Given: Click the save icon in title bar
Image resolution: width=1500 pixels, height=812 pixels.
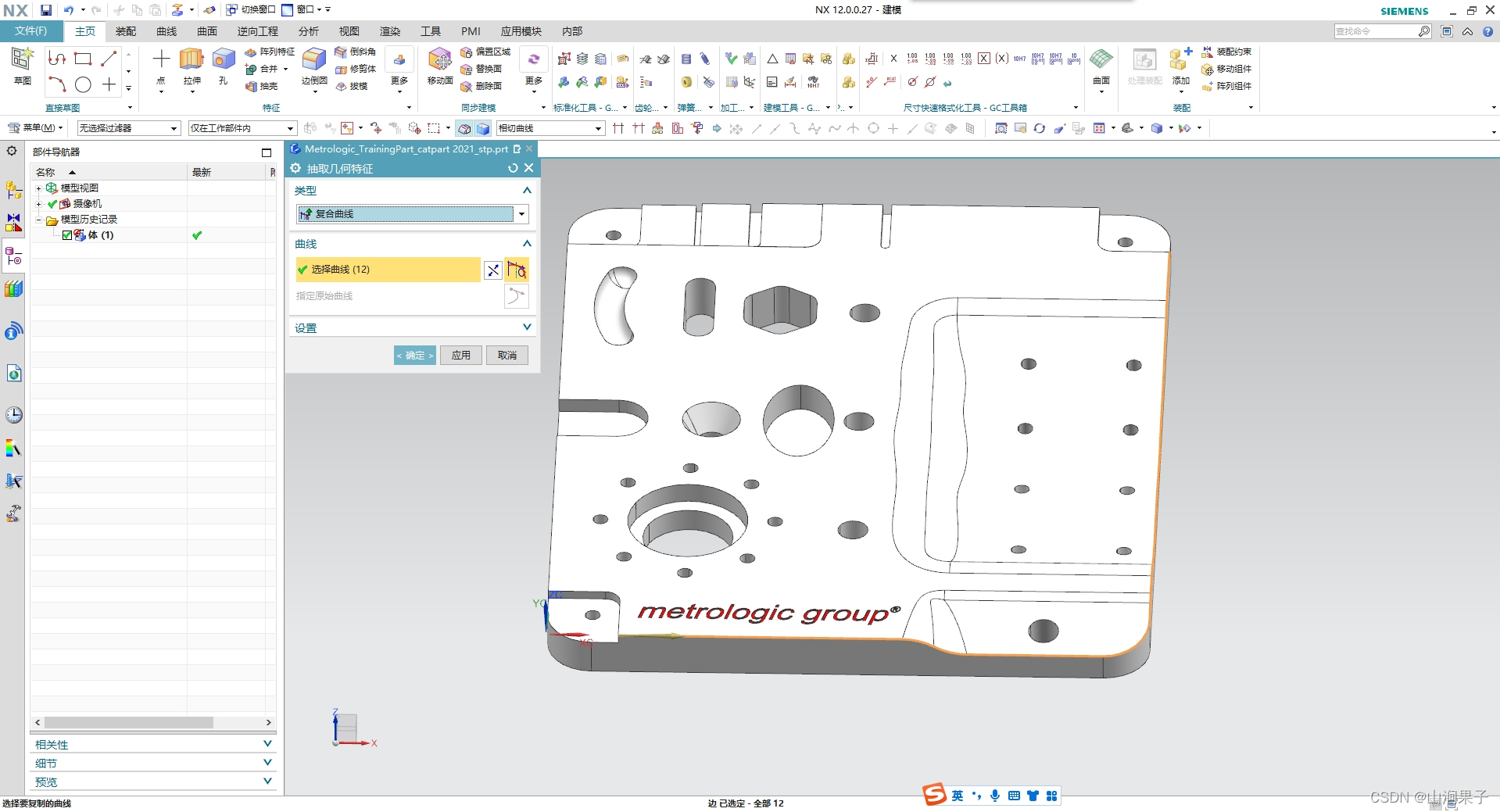Looking at the screenshot, I should click(x=46, y=10).
